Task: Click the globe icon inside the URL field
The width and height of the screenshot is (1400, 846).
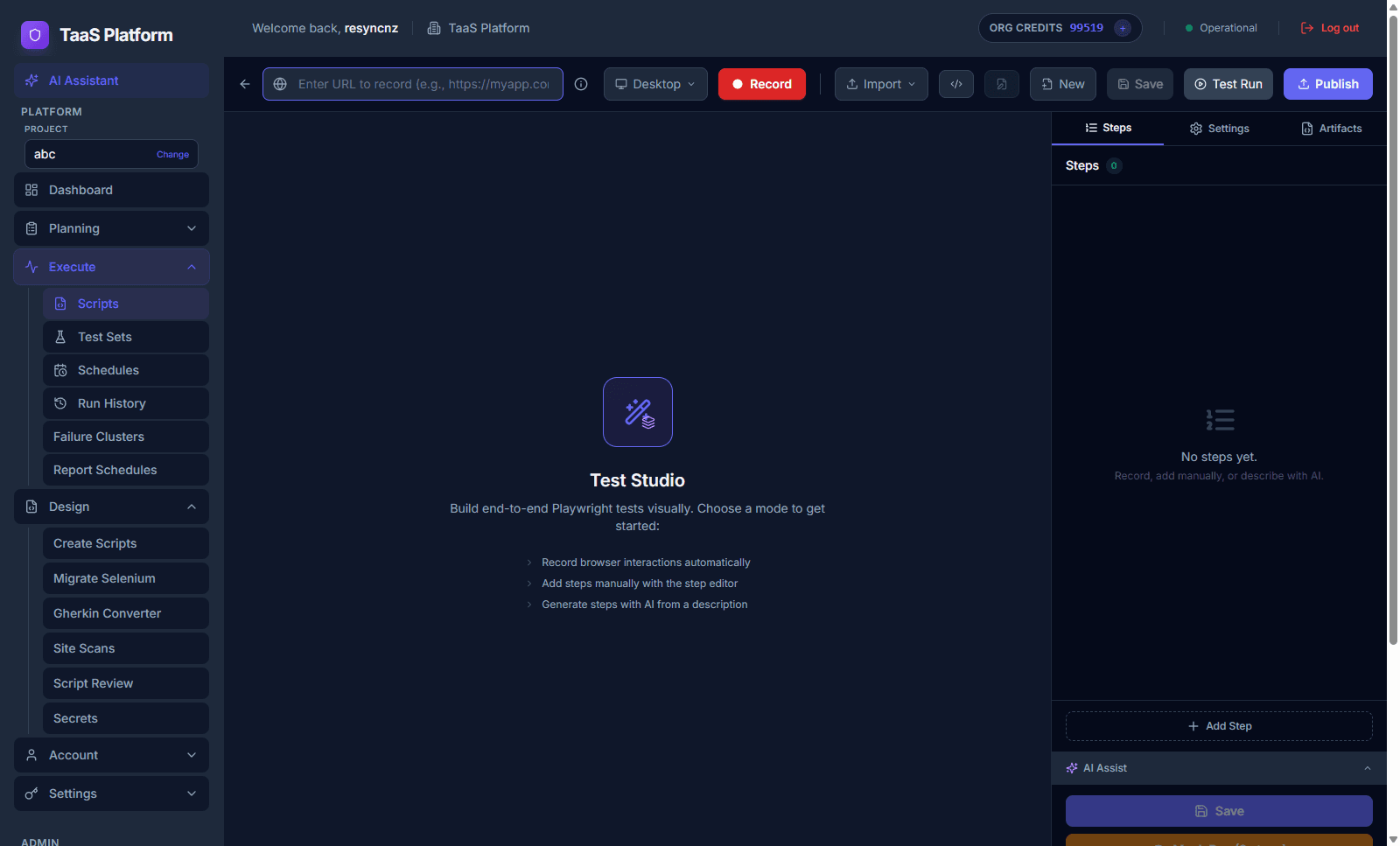Action: click(x=280, y=84)
